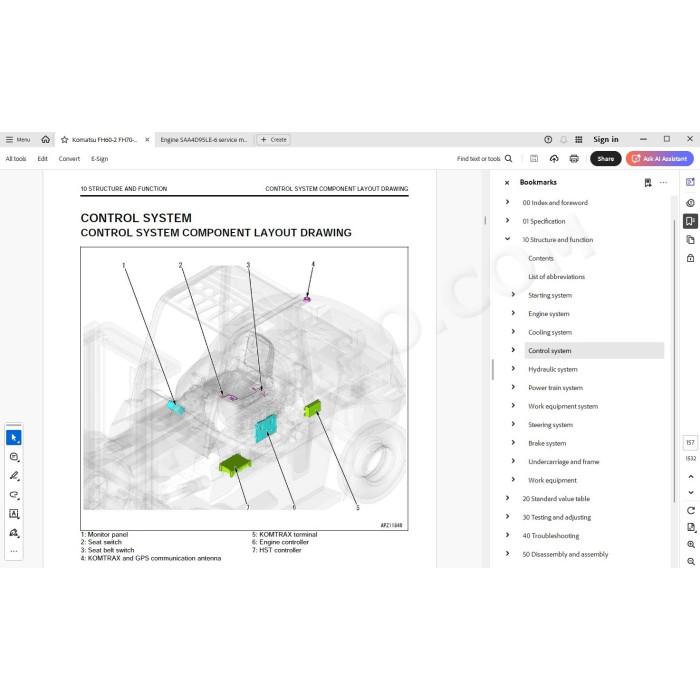The width and height of the screenshot is (700, 700).
Task: Open more tools ellipsis in left toolbar
Action: tap(14, 551)
